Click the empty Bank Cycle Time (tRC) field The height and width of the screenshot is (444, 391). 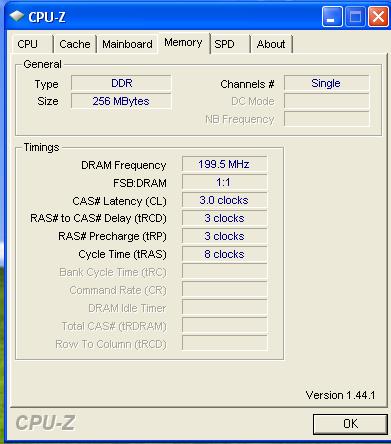coord(224,271)
